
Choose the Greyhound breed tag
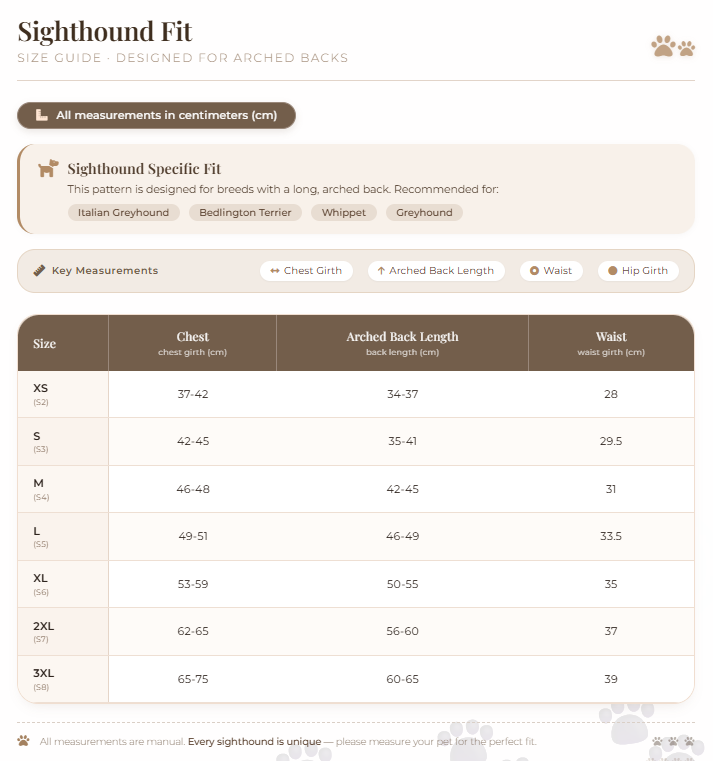(x=424, y=213)
